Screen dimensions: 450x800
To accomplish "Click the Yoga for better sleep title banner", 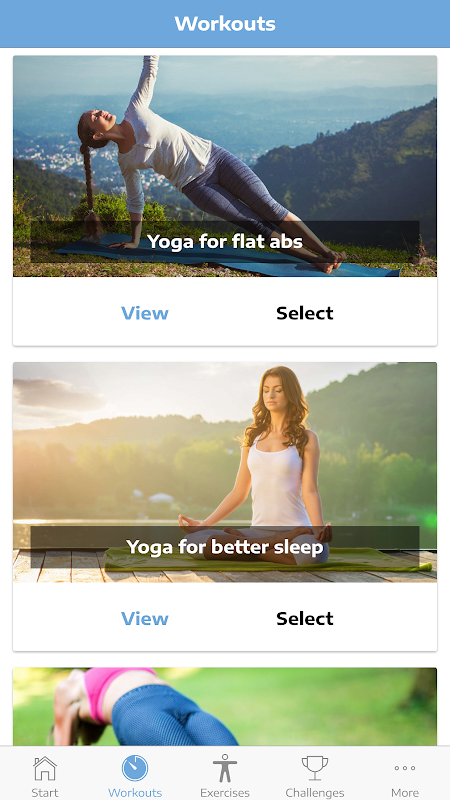I will coord(225,547).
